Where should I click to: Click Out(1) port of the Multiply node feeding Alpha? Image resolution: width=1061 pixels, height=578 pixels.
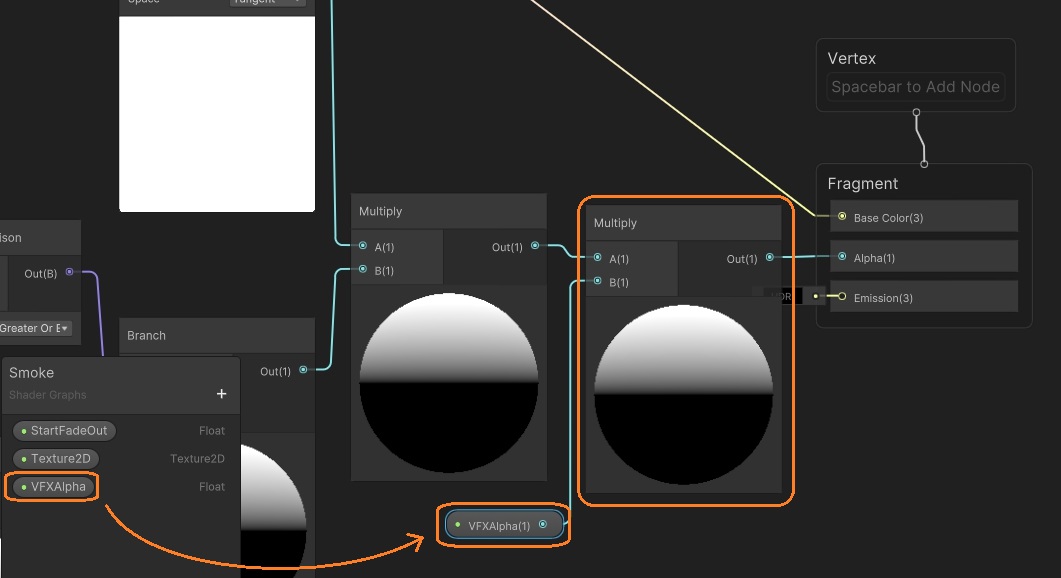coord(769,258)
